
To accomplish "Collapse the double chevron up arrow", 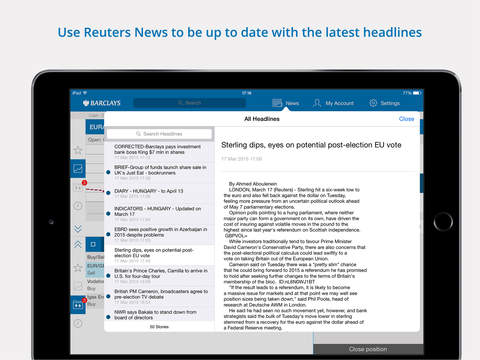I will coord(78,244).
